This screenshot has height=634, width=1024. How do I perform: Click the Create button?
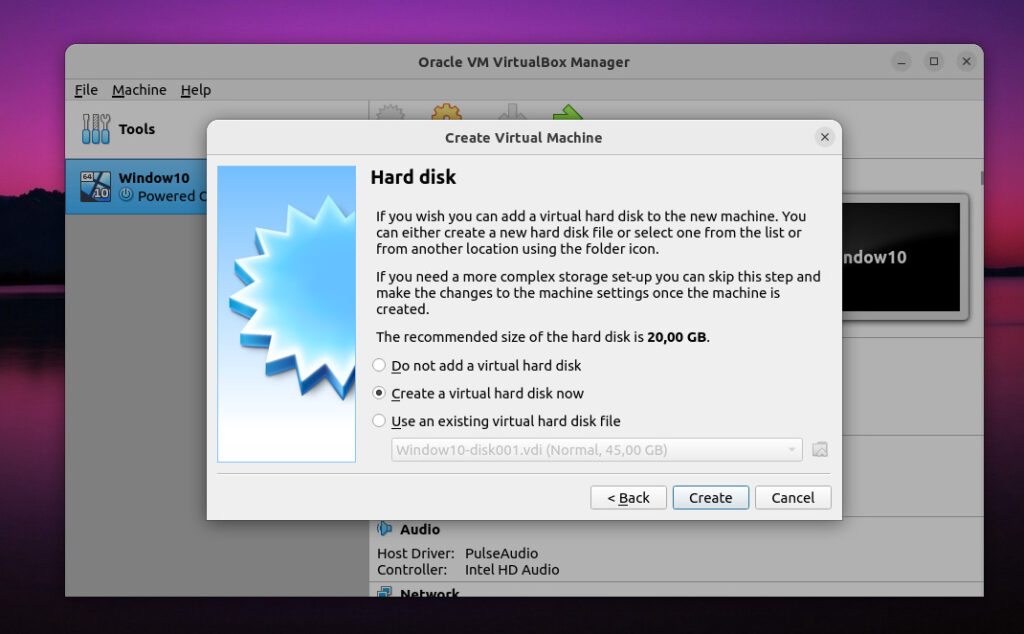pos(710,497)
